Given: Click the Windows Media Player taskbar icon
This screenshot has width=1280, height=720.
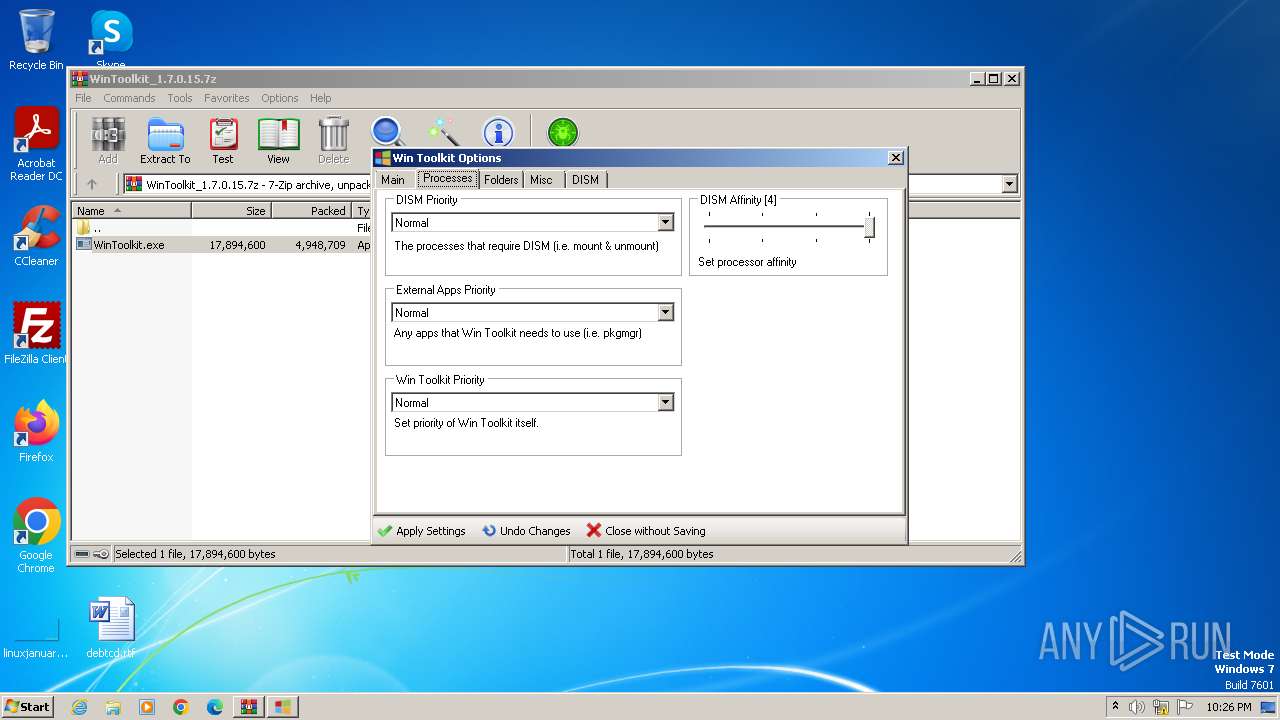Looking at the screenshot, I should (x=147, y=707).
